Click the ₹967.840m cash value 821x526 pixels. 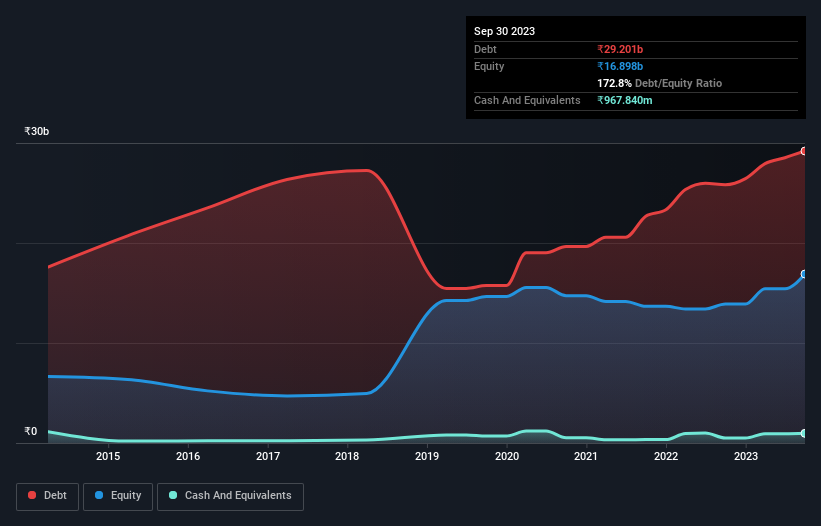[x=625, y=100]
